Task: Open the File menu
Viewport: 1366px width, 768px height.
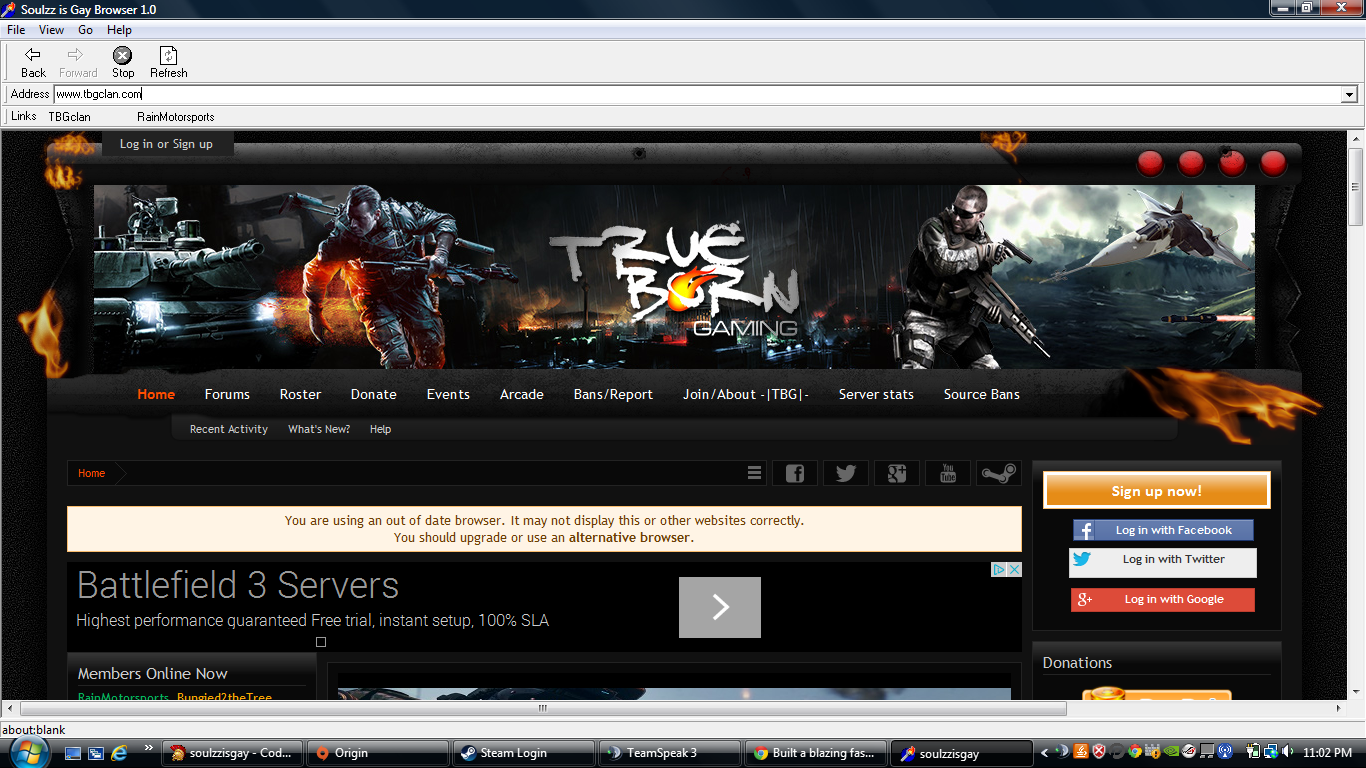Action: click(x=16, y=30)
